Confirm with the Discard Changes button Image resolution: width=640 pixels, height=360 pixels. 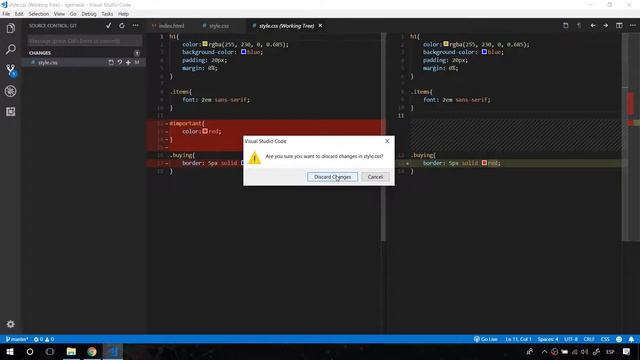(332, 177)
